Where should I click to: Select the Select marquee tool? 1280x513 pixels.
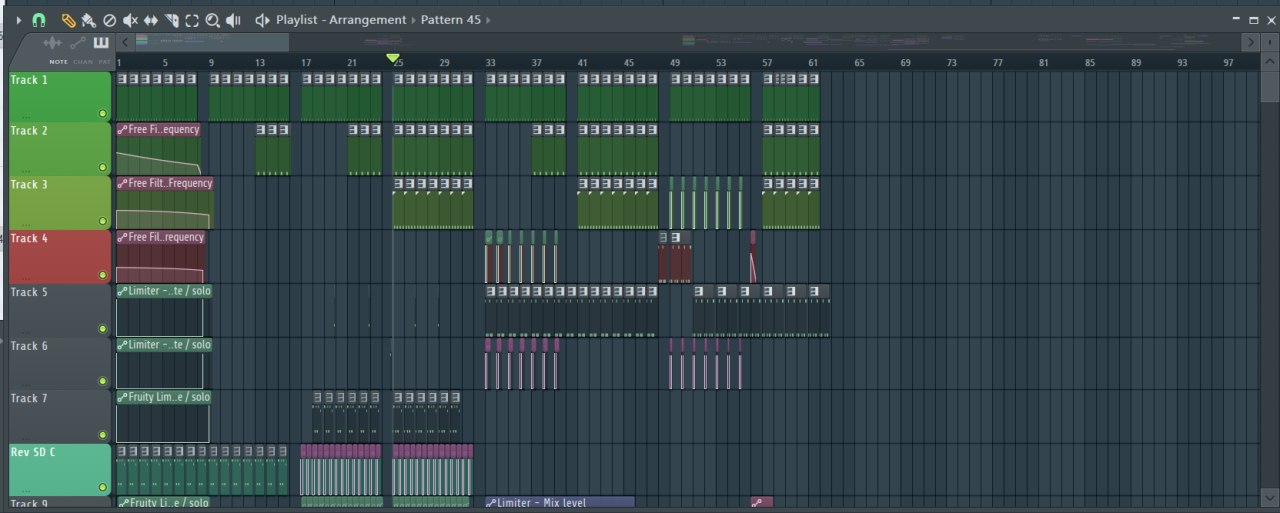[x=192, y=20]
